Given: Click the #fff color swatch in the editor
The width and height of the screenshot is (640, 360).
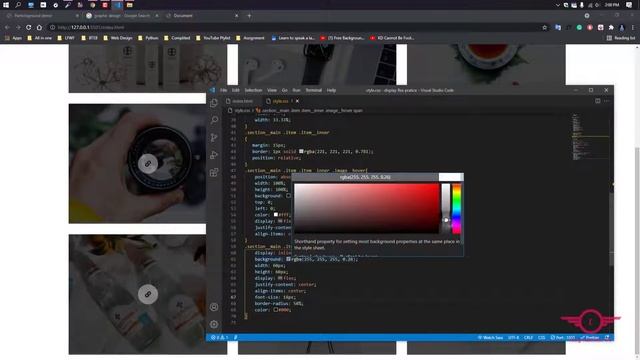Looking at the screenshot, I should click(276, 215).
